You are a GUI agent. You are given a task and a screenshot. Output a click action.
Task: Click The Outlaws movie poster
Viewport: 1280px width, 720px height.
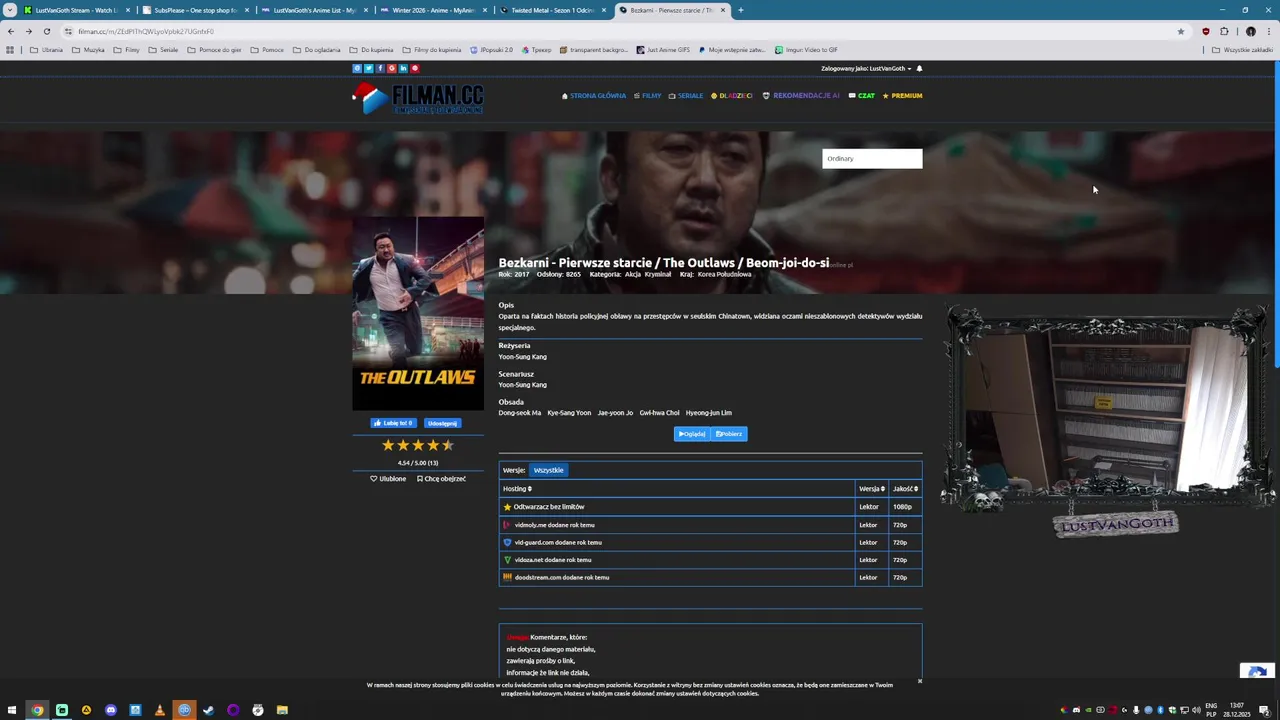coord(418,314)
